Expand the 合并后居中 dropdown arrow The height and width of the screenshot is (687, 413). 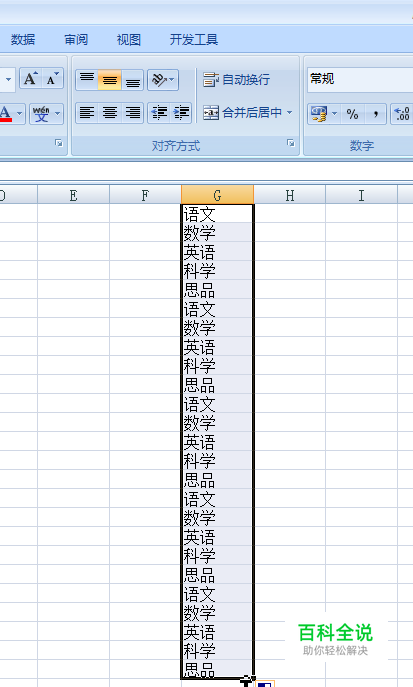pos(289,113)
